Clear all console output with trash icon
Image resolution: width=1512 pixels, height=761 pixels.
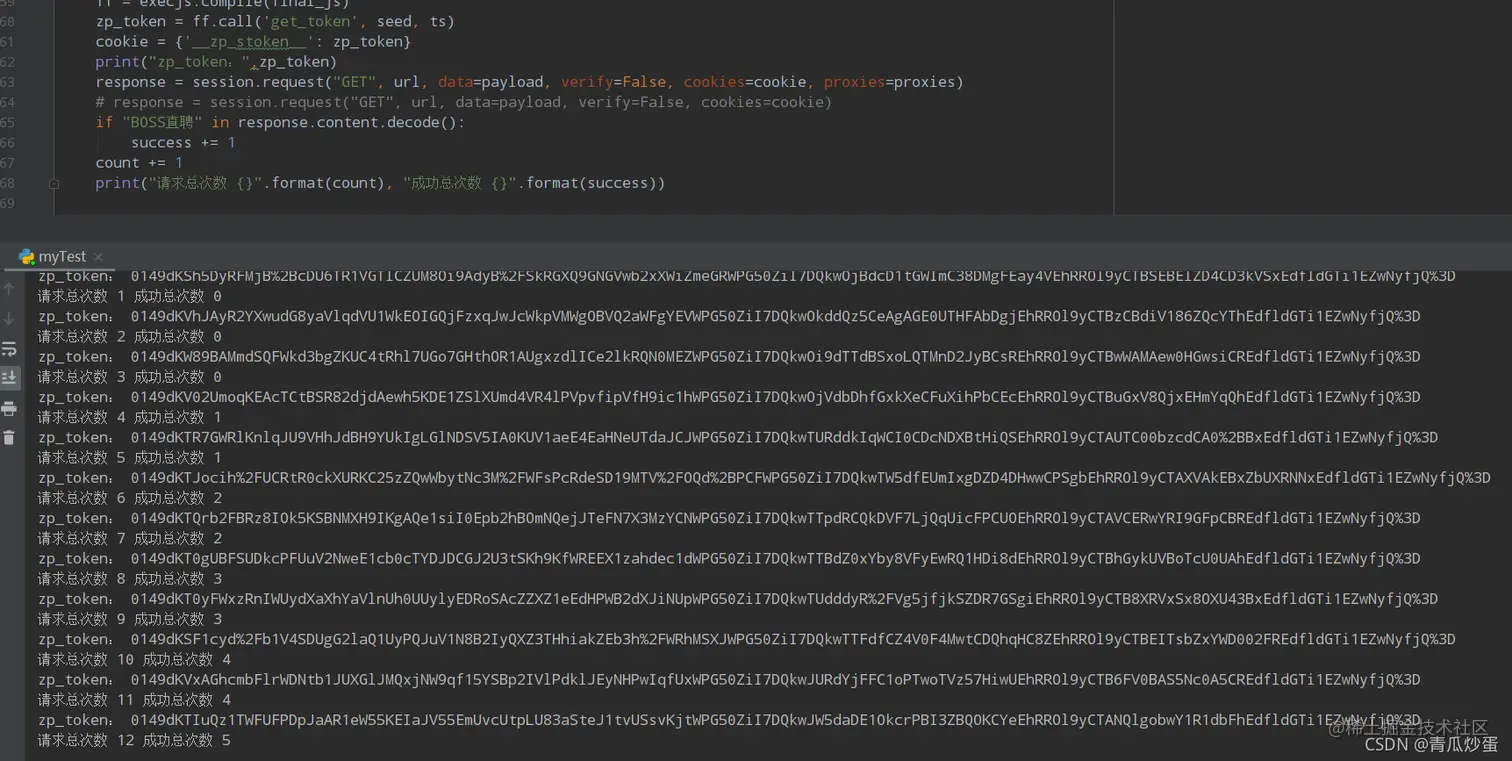tap(9, 437)
